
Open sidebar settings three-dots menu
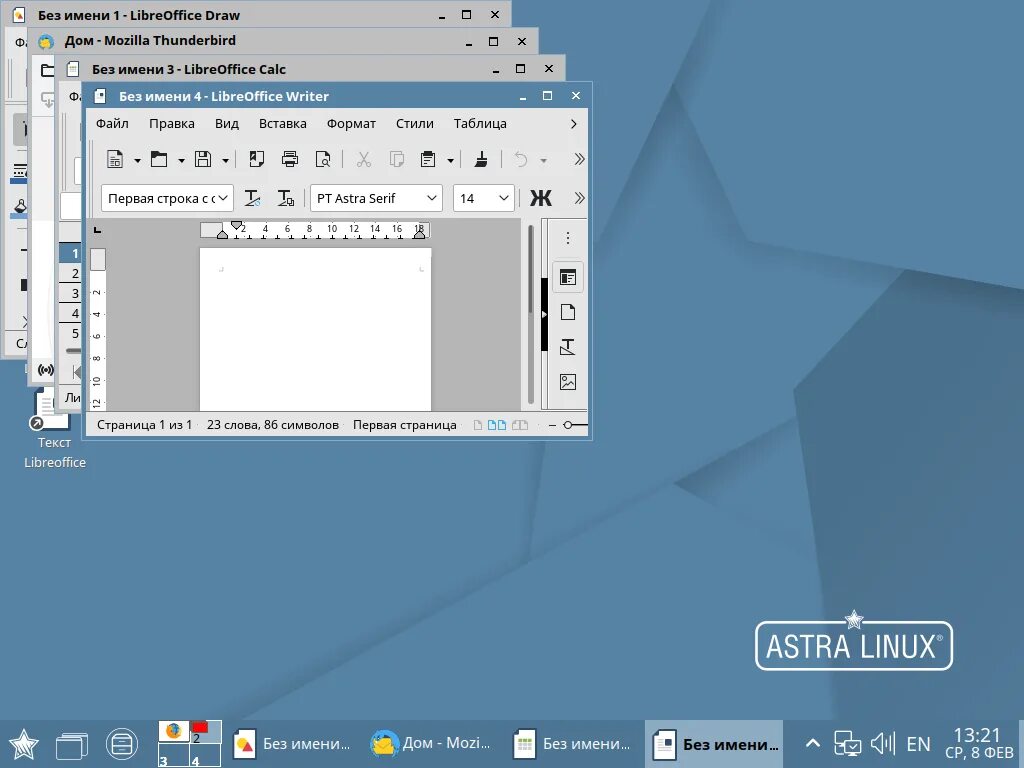(x=568, y=238)
